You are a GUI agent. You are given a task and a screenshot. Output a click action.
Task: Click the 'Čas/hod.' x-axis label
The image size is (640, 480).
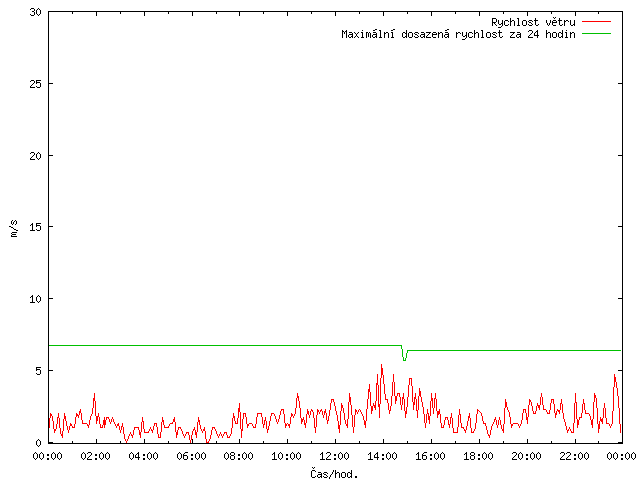pyautogui.click(x=334, y=474)
